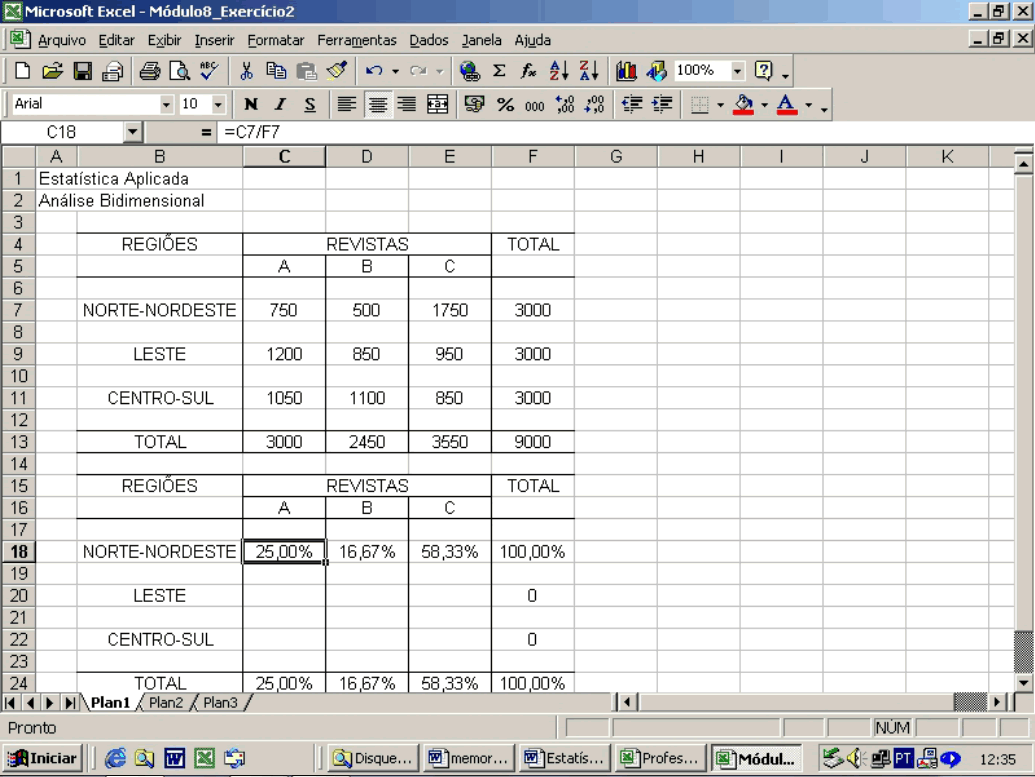The image size is (1035, 777).
Task: Toggle underline formatting
Action: coord(310,104)
